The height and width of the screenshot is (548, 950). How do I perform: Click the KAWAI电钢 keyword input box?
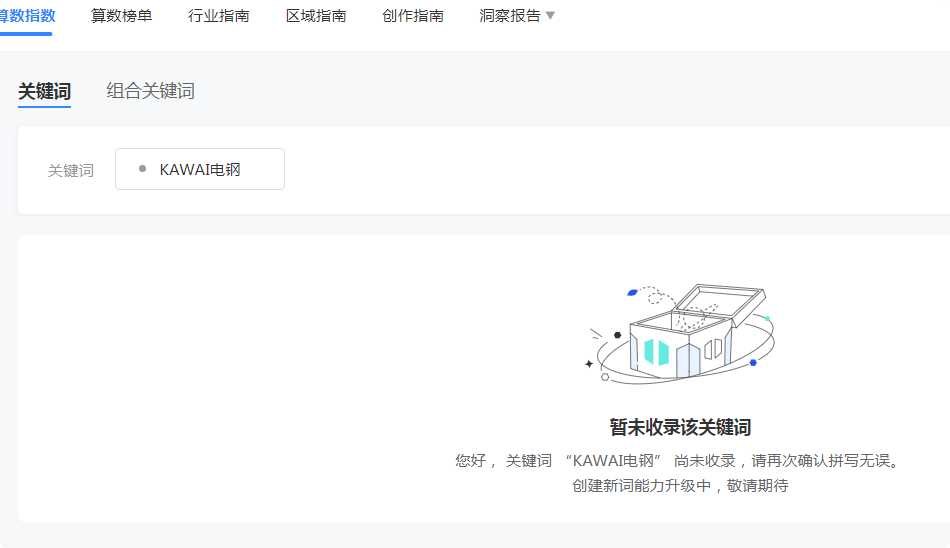(x=200, y=169)
